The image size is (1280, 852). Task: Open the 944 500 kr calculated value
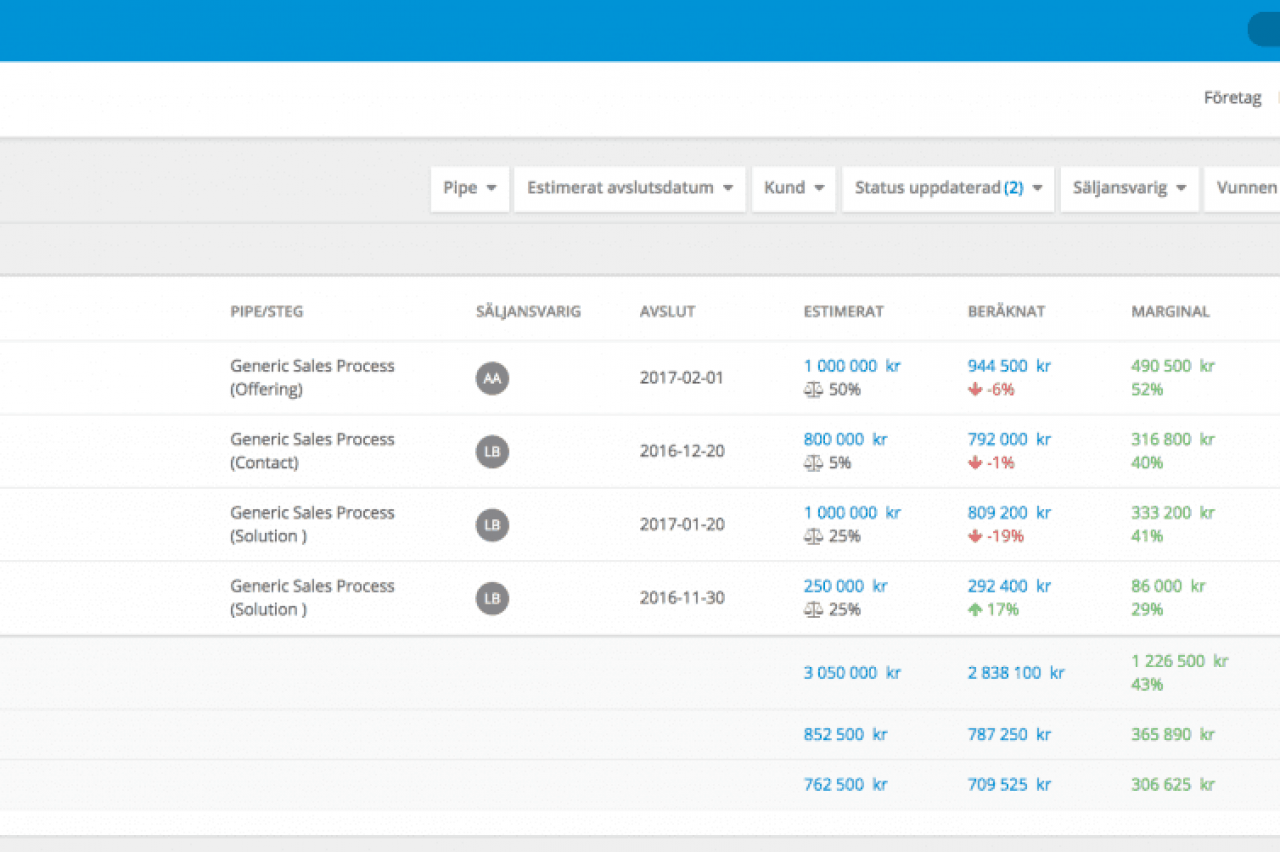pos(1009,366)
